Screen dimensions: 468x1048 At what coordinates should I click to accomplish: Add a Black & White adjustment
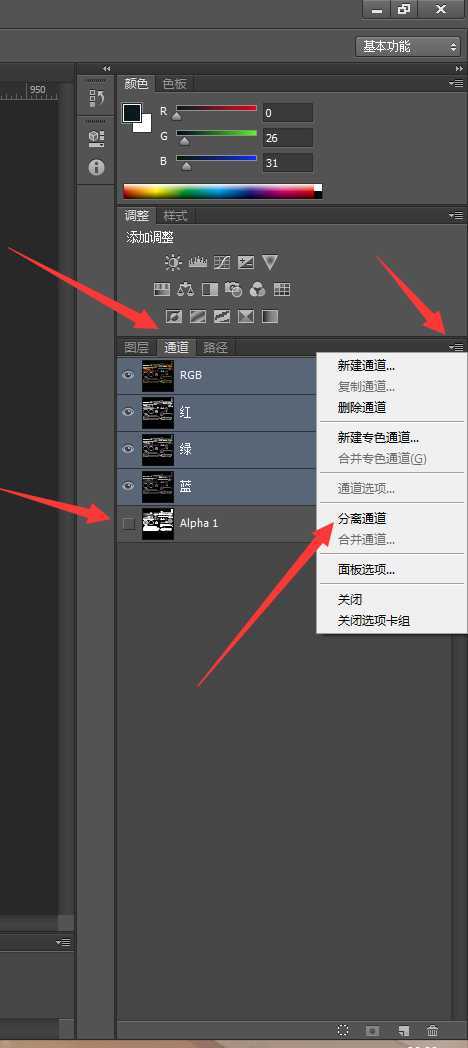[209, 289]
